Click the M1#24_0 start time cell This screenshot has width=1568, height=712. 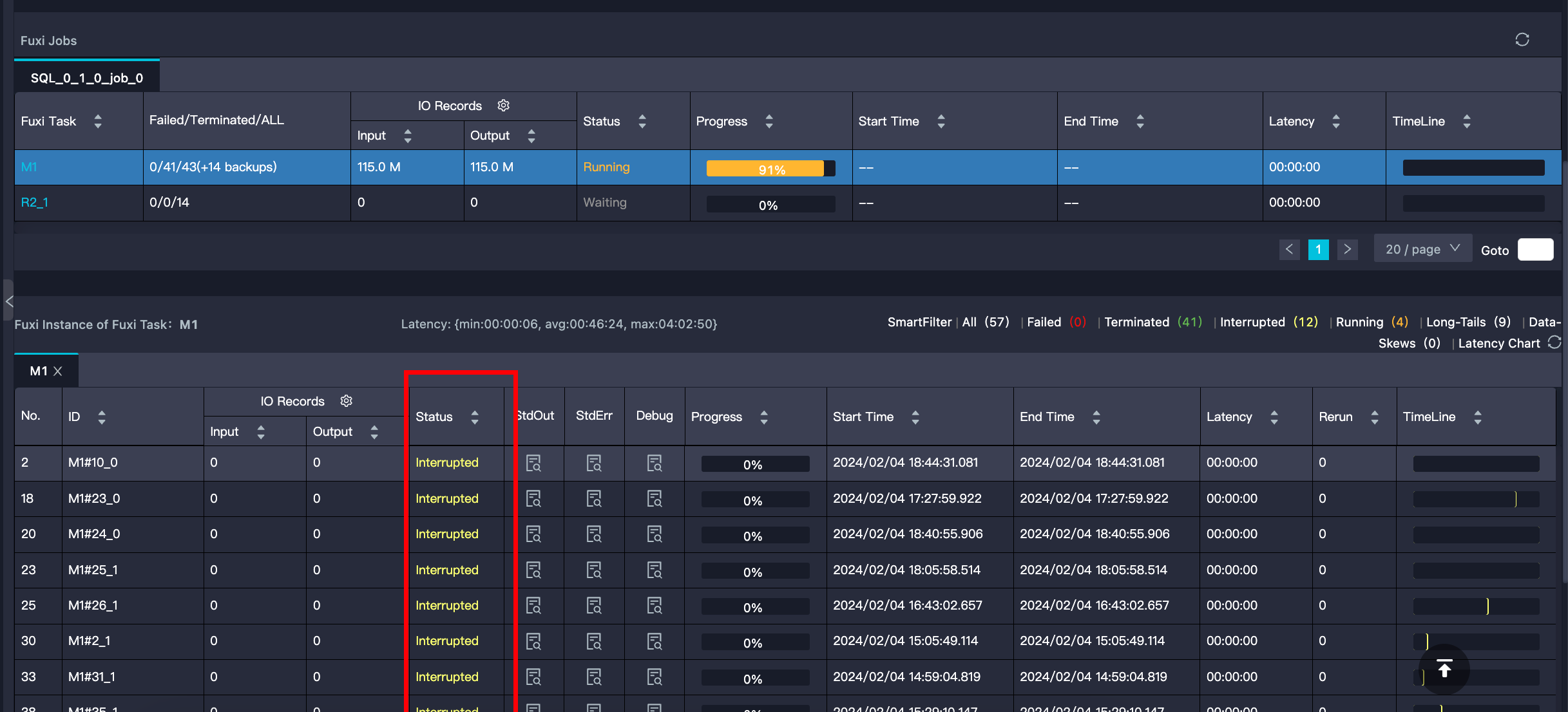click(x=920, y=534)
